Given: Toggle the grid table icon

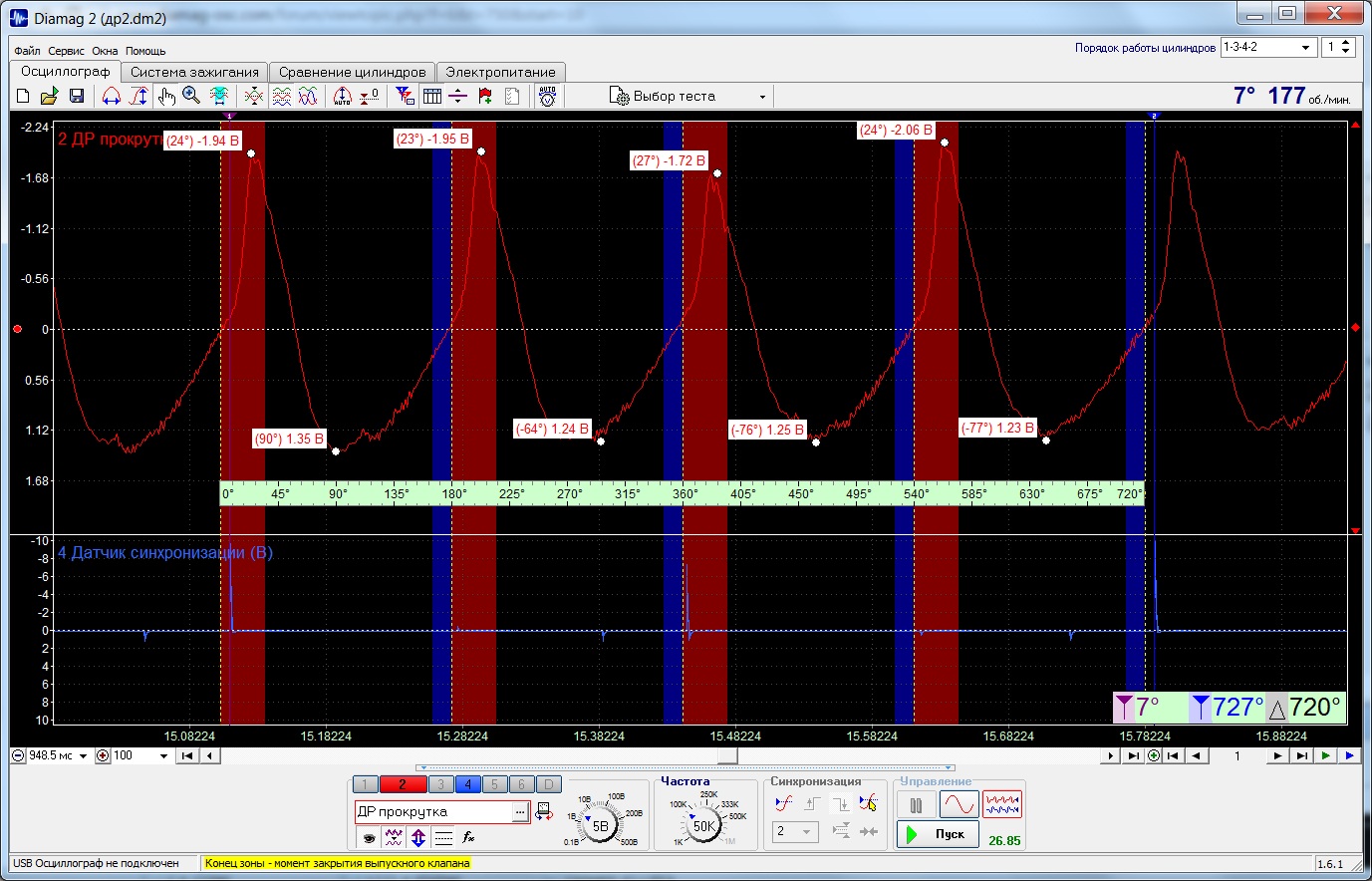Looking at the screenshot, I should coord(431,96).
